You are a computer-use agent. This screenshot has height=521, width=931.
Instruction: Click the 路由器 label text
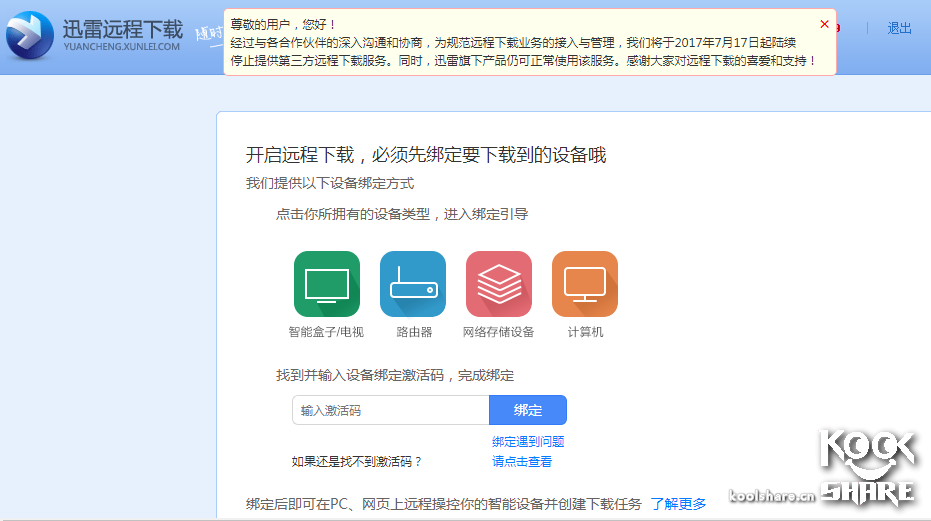click(x=413, y=332)
